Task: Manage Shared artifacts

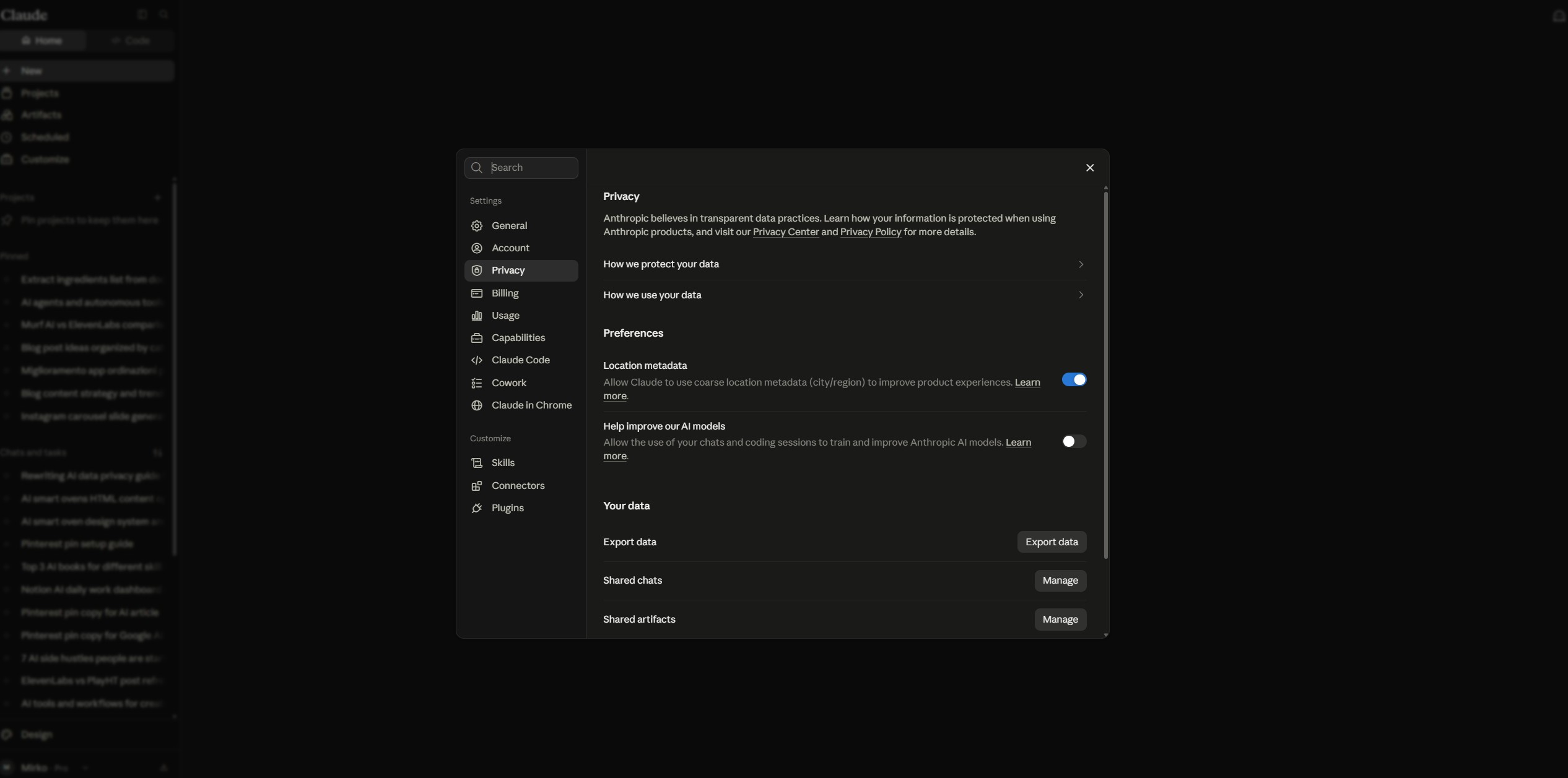Action: (x=1060, y=620)
